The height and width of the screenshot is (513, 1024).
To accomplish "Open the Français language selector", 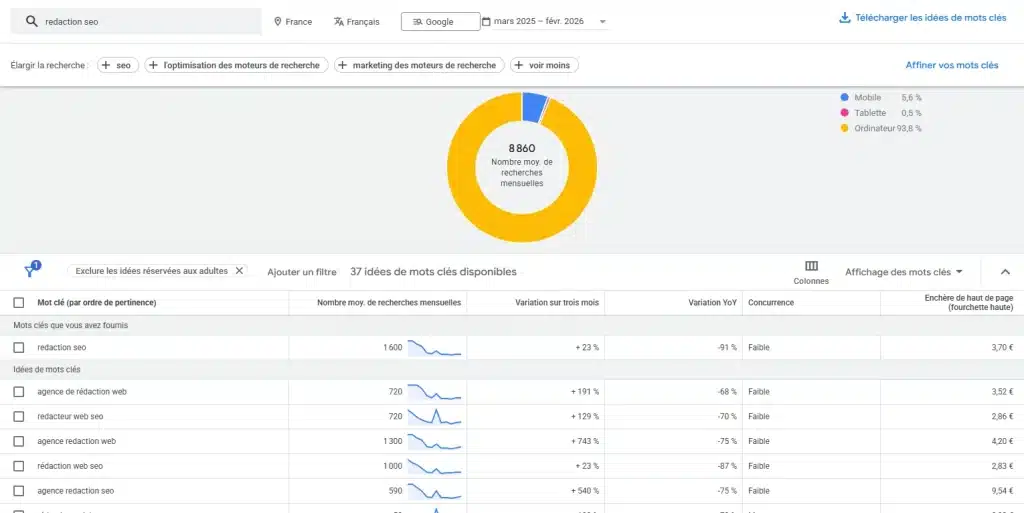I will coord(357,22).
